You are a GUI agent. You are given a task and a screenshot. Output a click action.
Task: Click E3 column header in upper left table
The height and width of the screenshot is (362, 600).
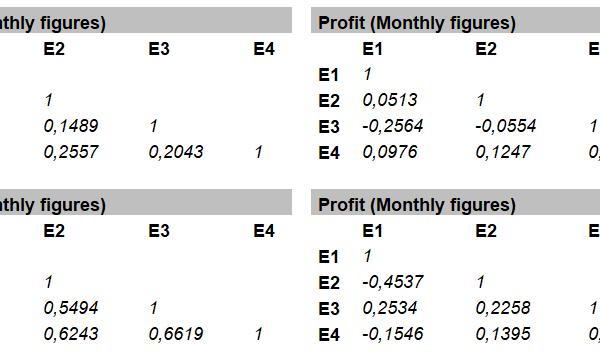click(x=159, y=49)
